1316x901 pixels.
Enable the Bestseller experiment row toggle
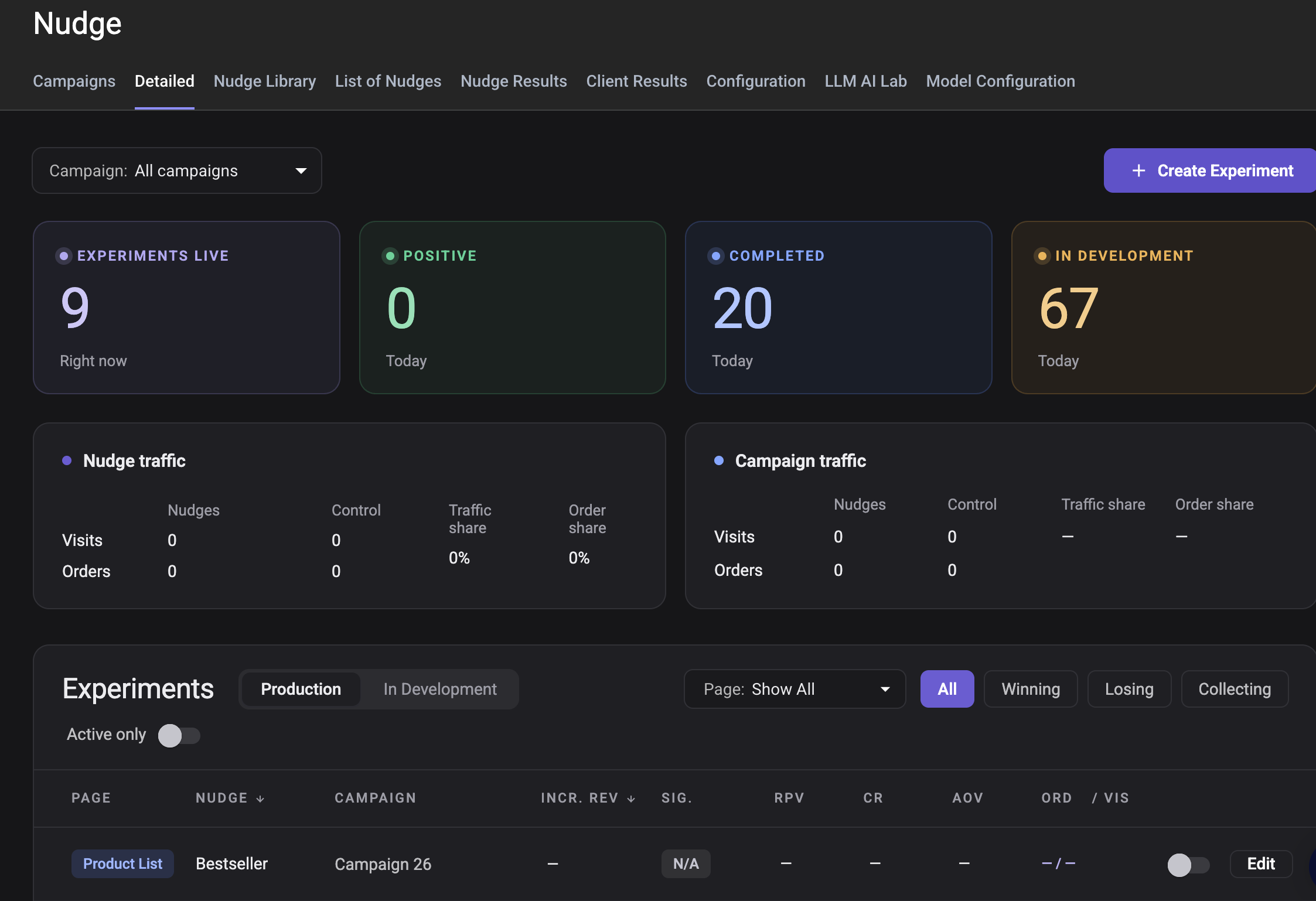point(1188,865)
